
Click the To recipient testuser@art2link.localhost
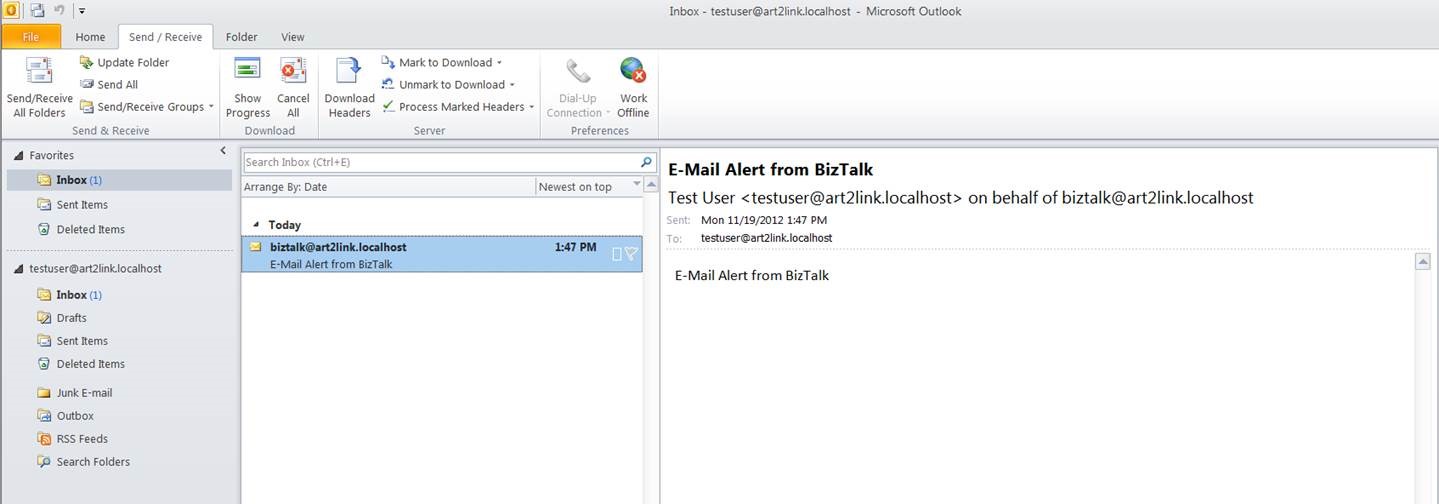(766, 238)
